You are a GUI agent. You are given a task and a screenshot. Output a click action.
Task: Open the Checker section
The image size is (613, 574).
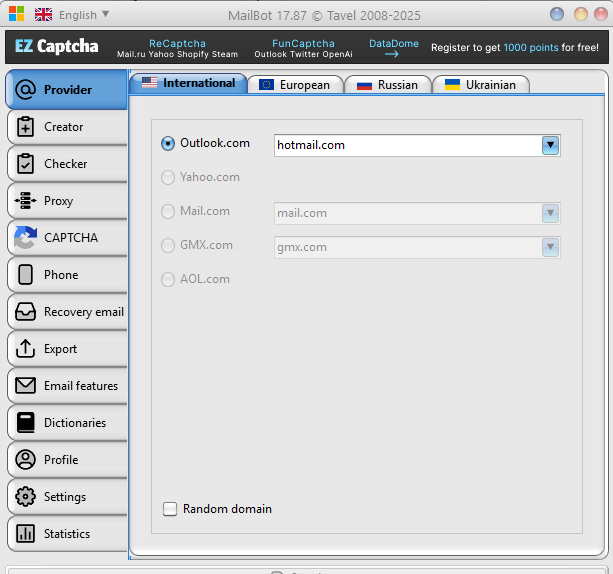pyautogui.click(x=67, y=163)
